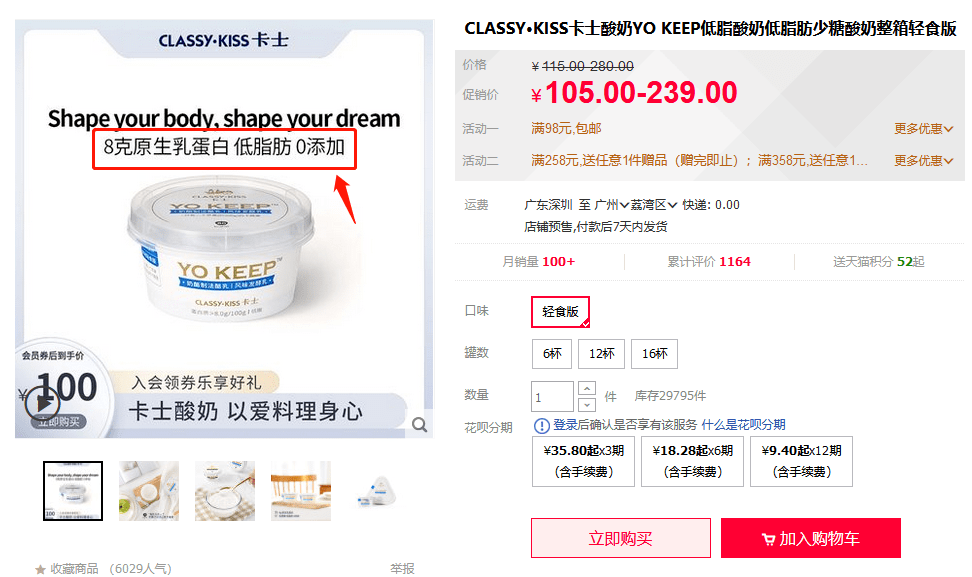Screen dimensions: 972x577
Task: Add item to cart with 加入购物车
Action: 811,539
